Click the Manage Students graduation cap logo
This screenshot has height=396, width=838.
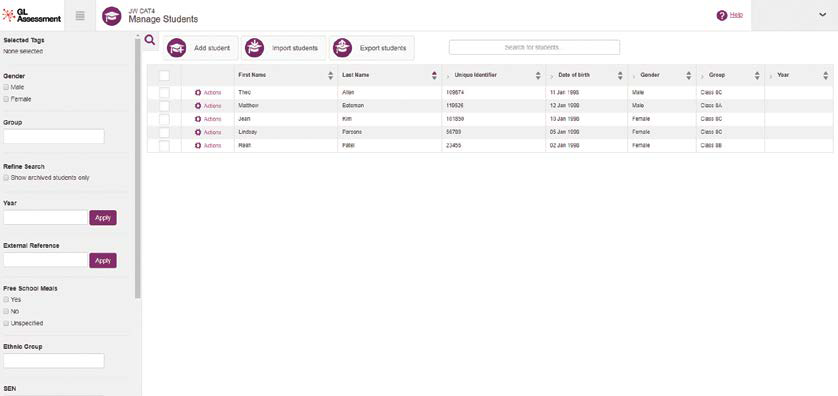pyautogui.click(x=112, y=16)
